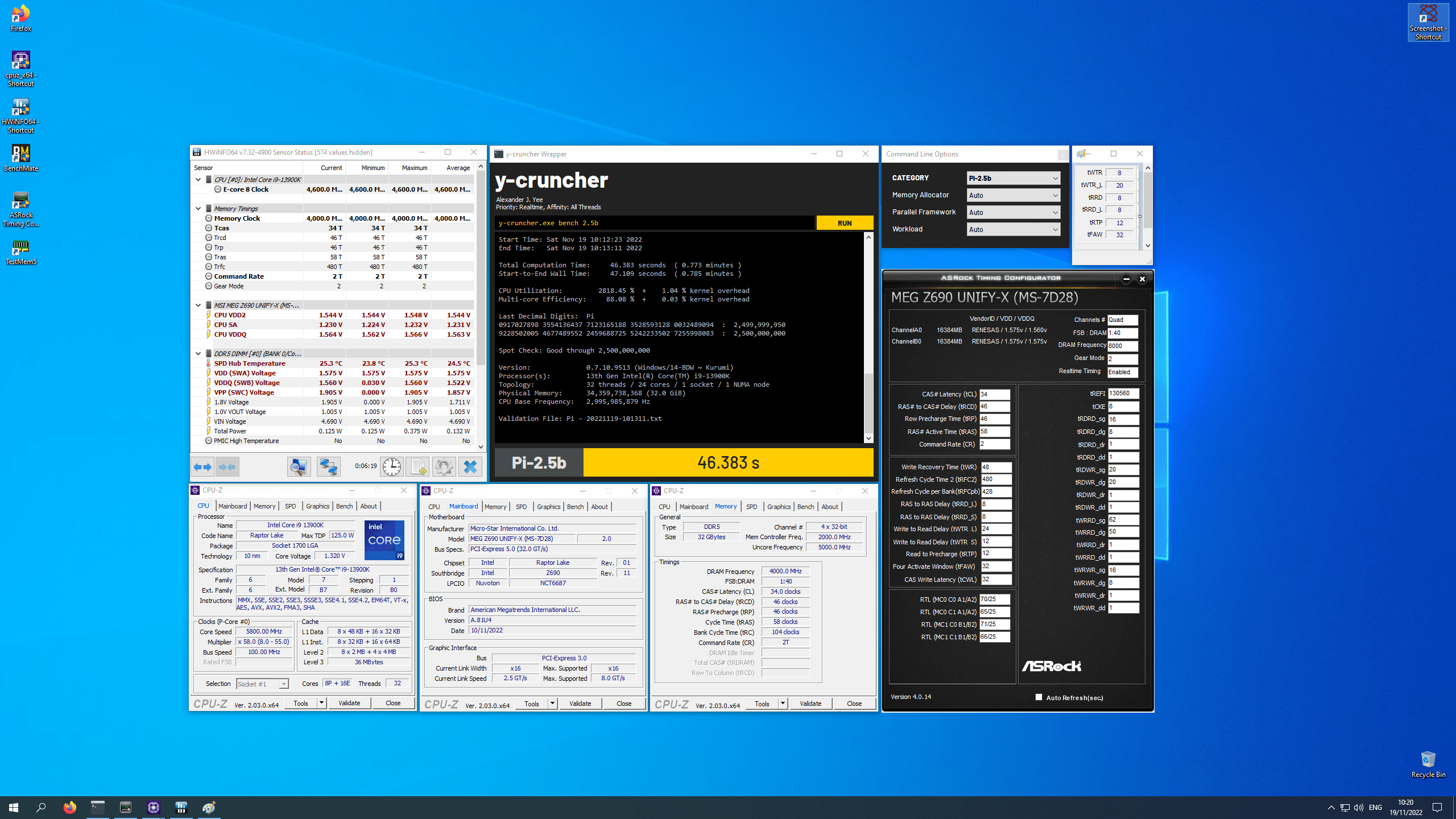Open notification center in taskbar
The height and width of the screenshot is (819, 1456).
(1437, 808)
